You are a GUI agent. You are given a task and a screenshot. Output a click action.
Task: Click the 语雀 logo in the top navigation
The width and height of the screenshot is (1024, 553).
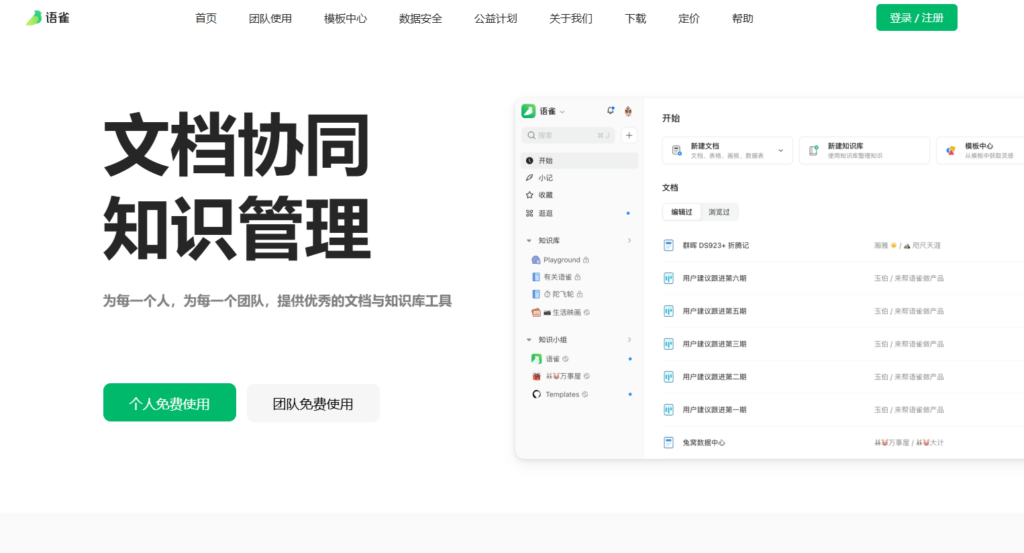tap(48, 18)
